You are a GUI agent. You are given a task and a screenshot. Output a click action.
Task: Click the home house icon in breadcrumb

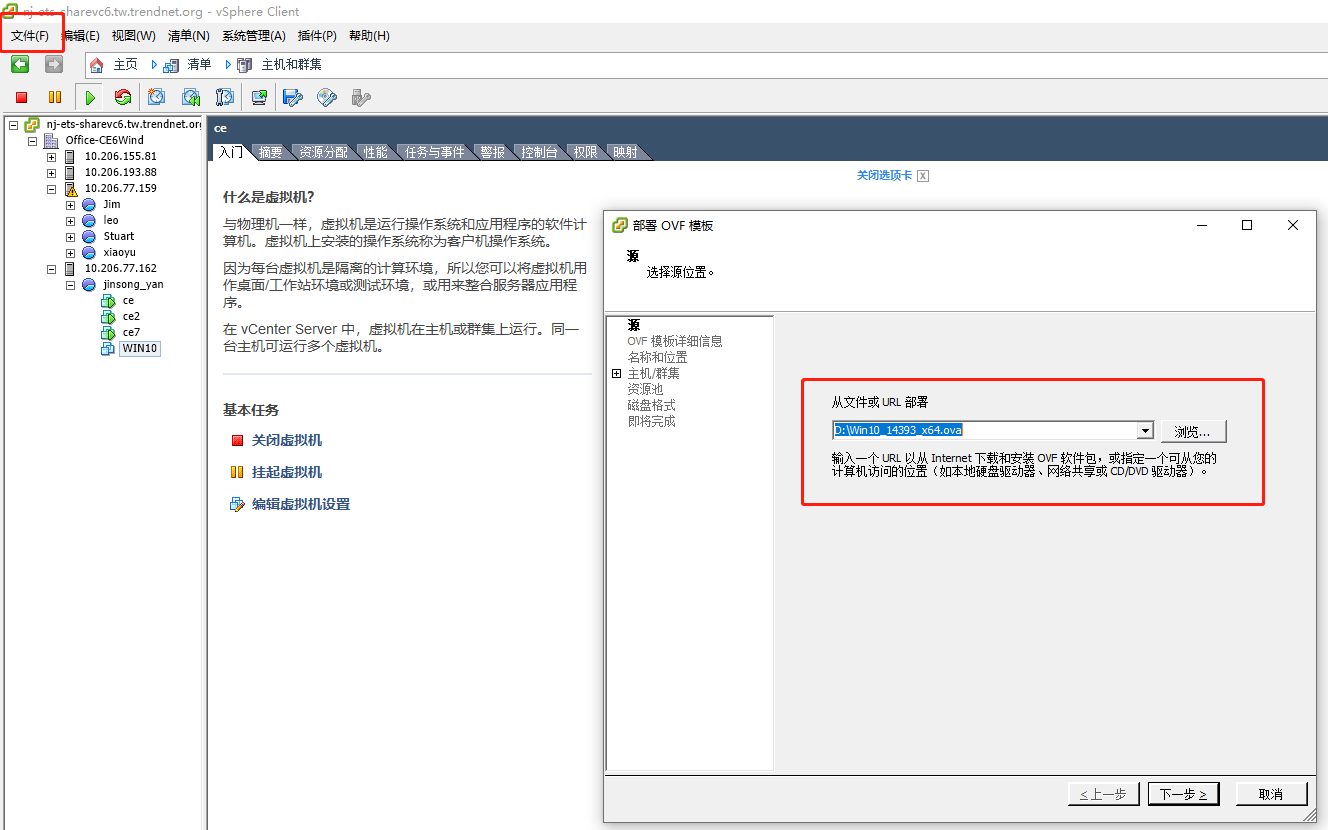point(96,65)
